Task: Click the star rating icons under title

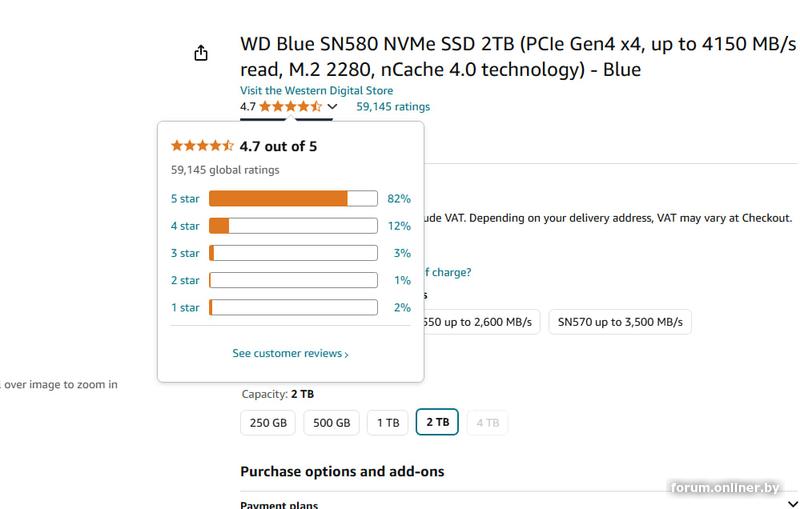Action: [x=290, y=107]
